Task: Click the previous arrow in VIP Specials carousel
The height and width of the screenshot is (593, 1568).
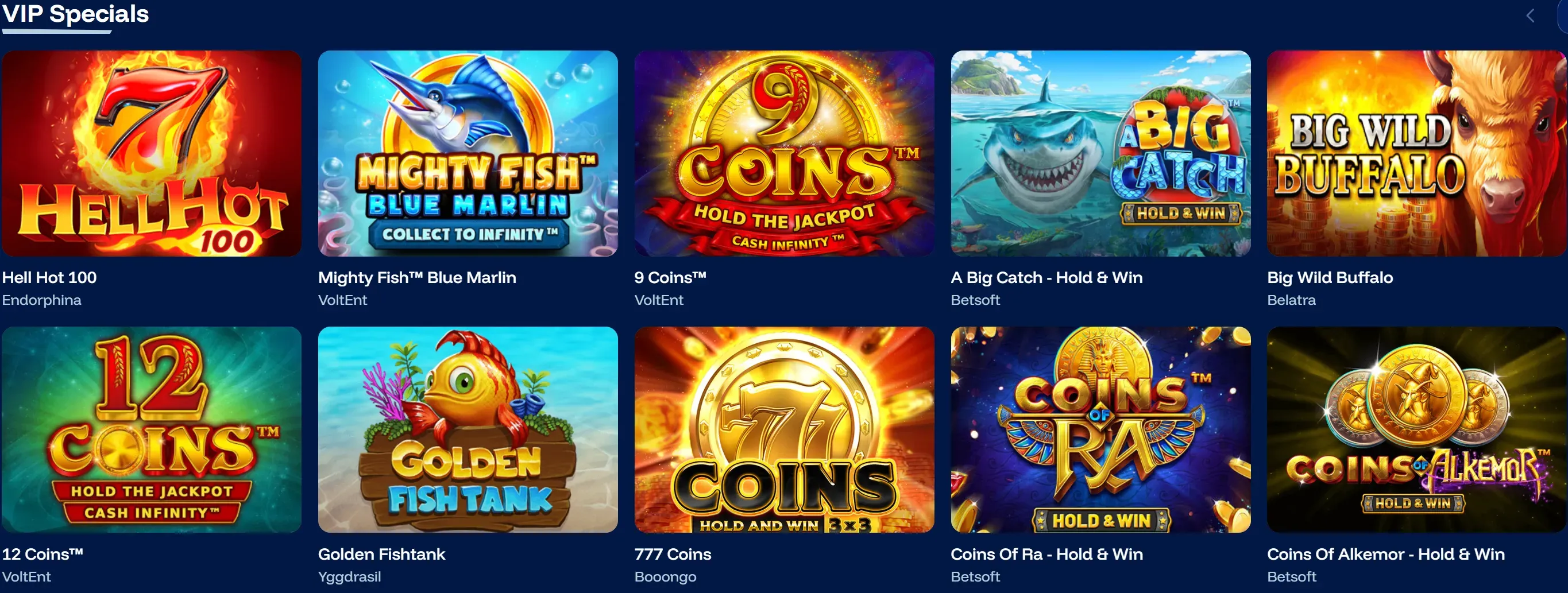Action: tap(1530, 16)
